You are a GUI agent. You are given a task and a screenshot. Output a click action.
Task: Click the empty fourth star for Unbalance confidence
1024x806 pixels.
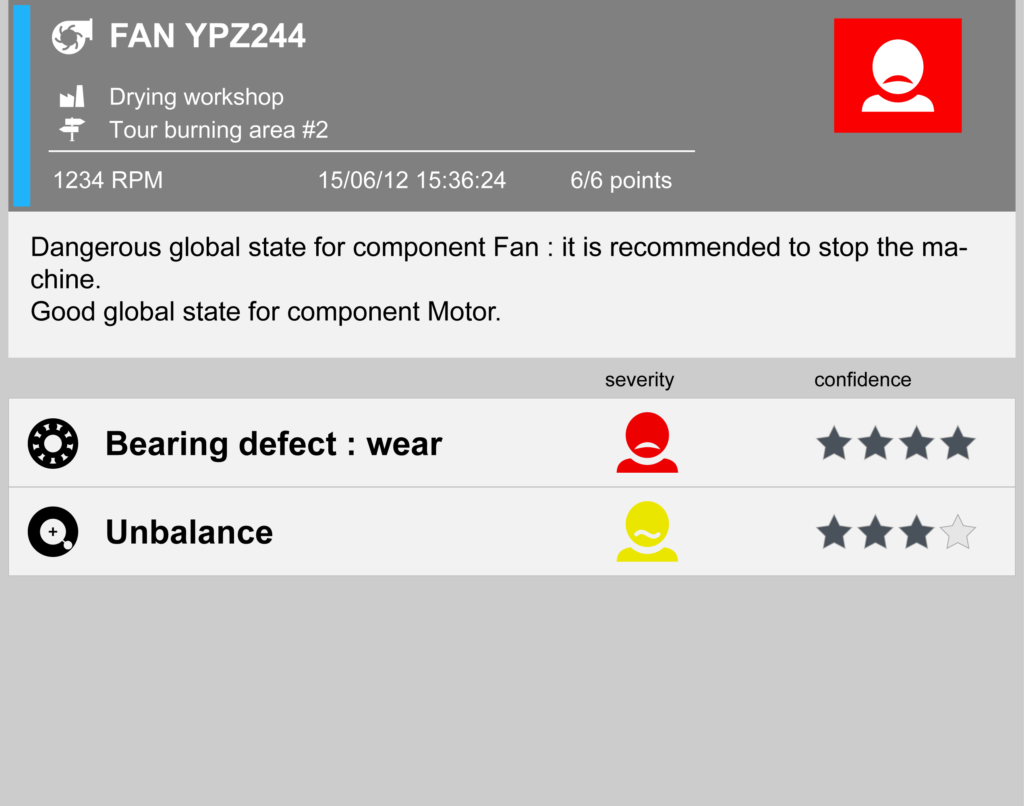(x=958, y=532)
